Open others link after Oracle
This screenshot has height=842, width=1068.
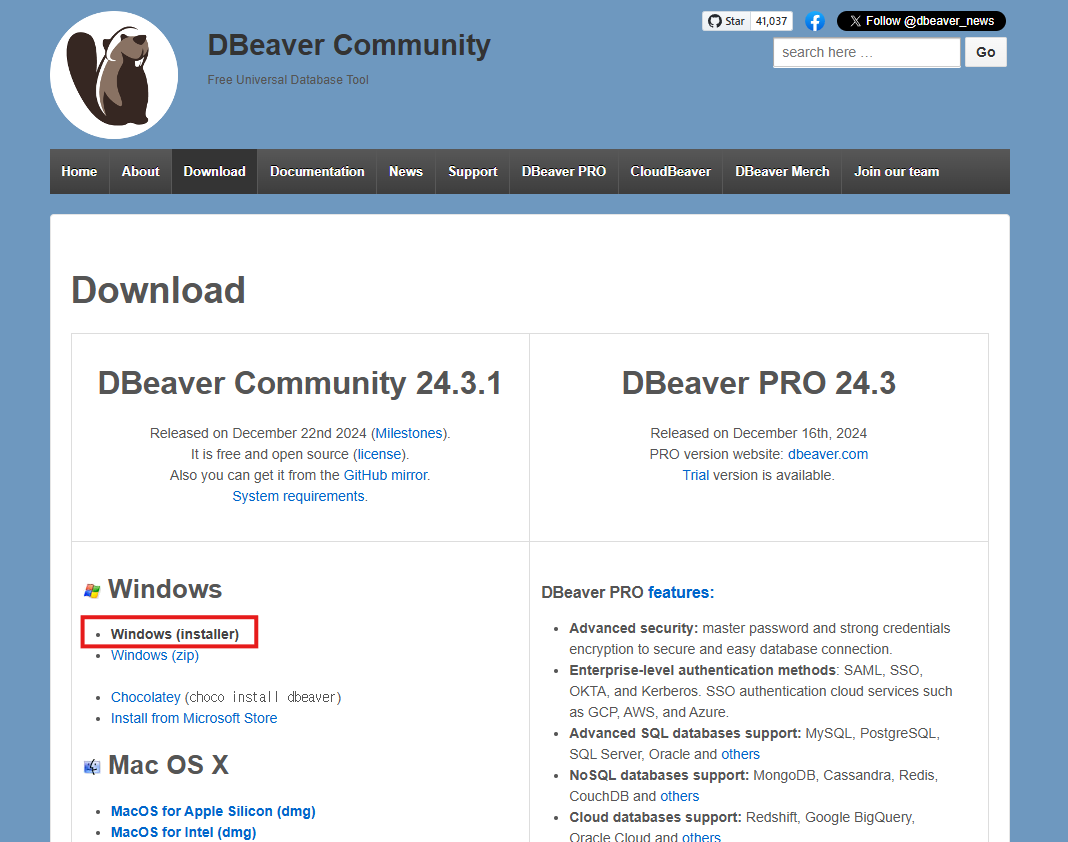(x=740, y=755)
